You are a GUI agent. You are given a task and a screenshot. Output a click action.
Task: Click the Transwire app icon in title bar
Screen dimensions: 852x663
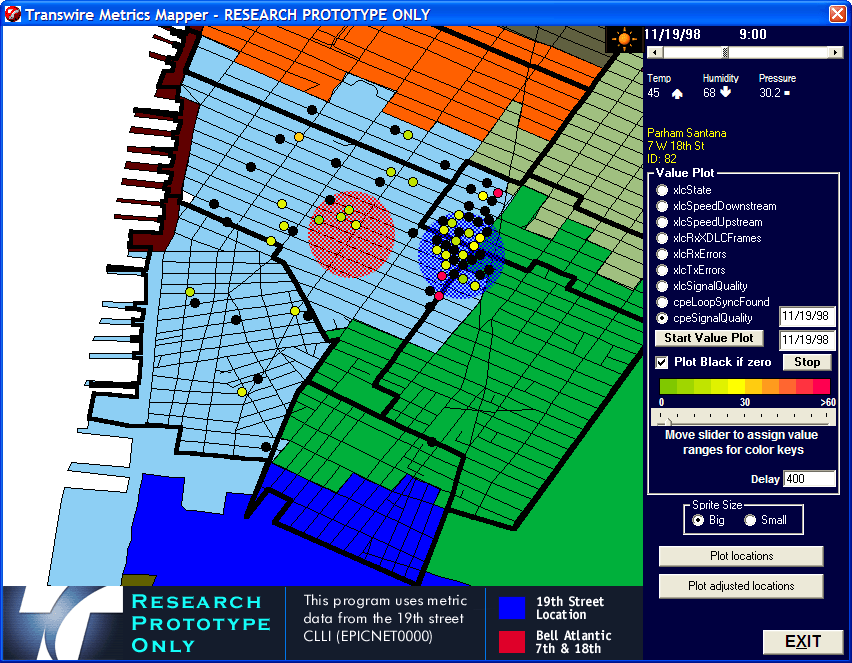pos(12,14)
